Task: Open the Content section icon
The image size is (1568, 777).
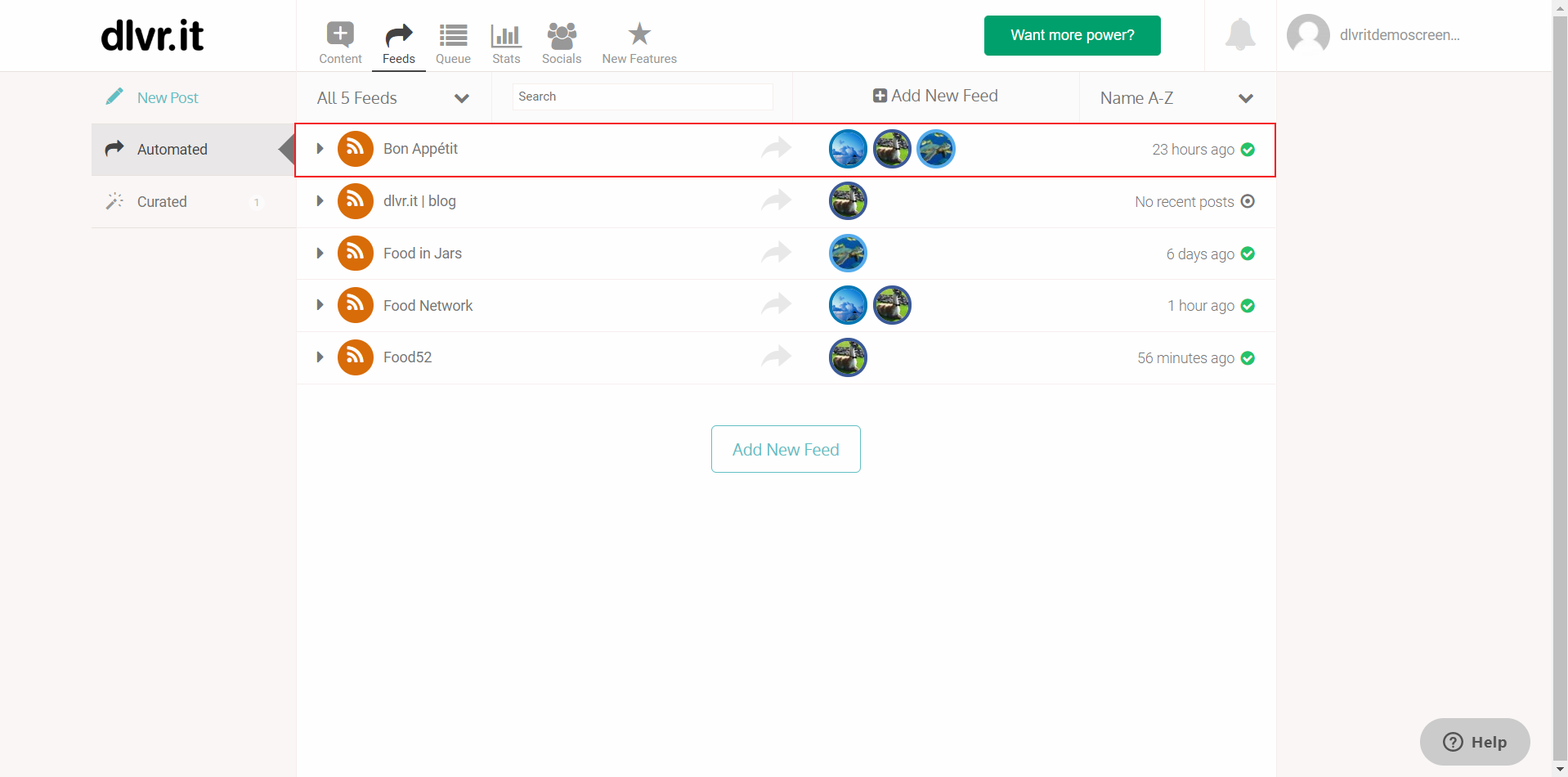Action: [x=340, y=34]
